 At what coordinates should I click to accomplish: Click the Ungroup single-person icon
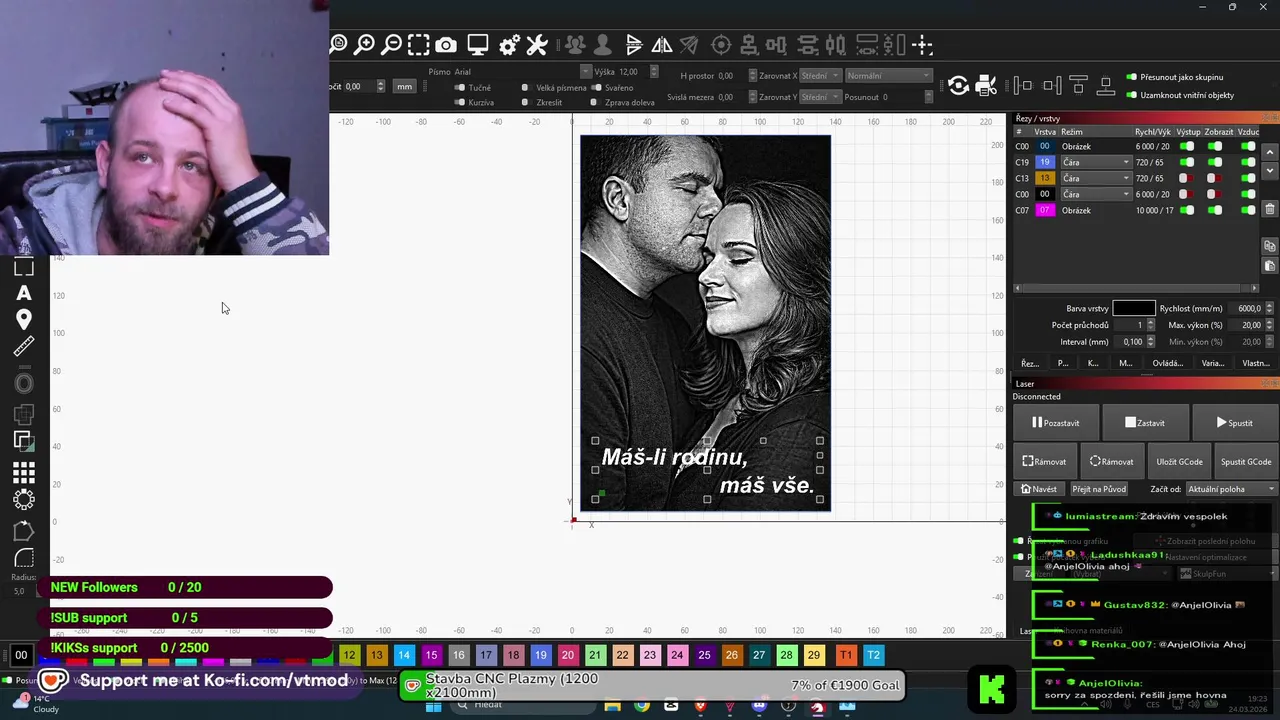coord(602,45)
